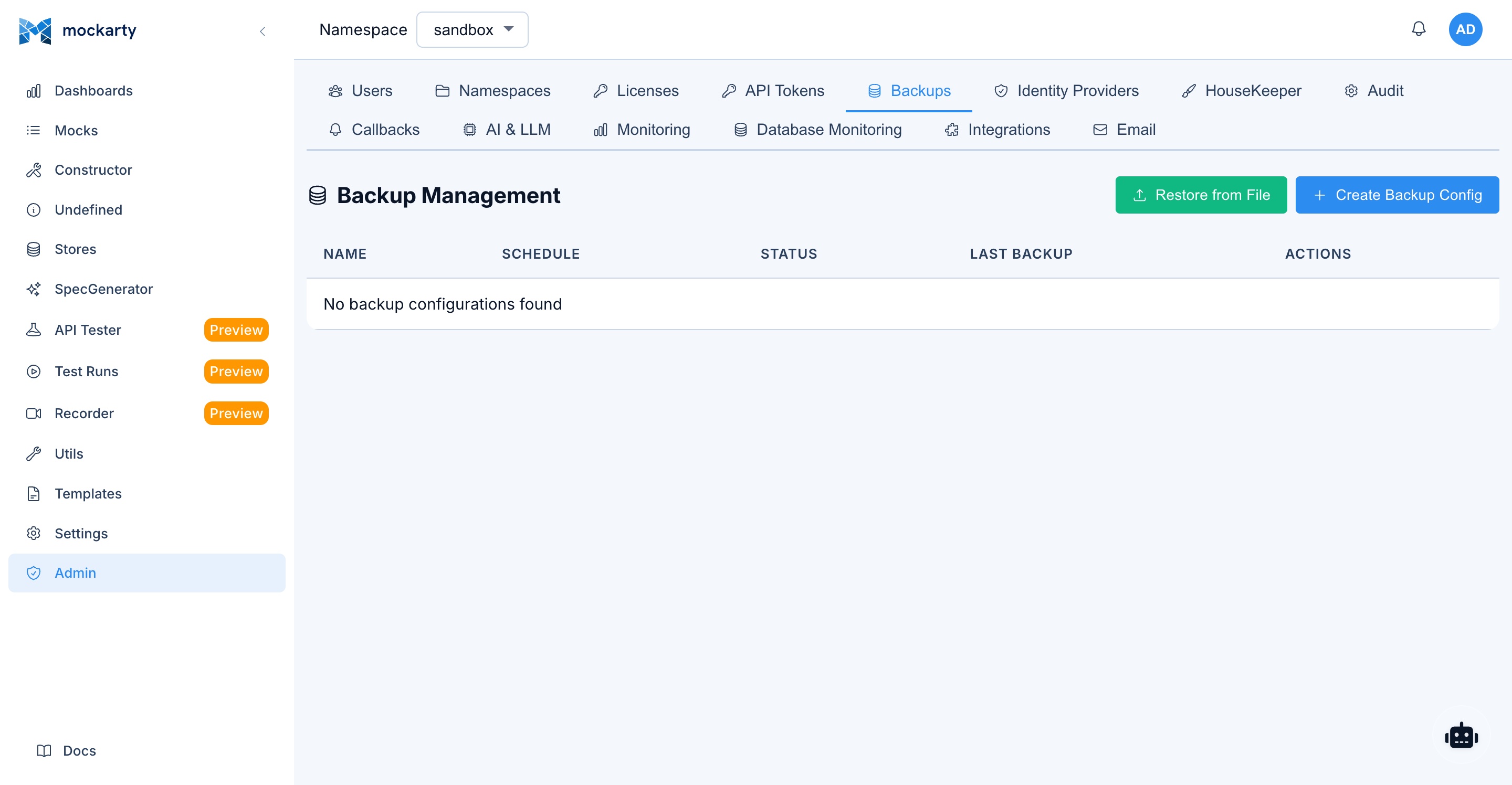The image size is (1512, 785).
Task: Click the Docs book icon
Action: [x=44, y=750]
